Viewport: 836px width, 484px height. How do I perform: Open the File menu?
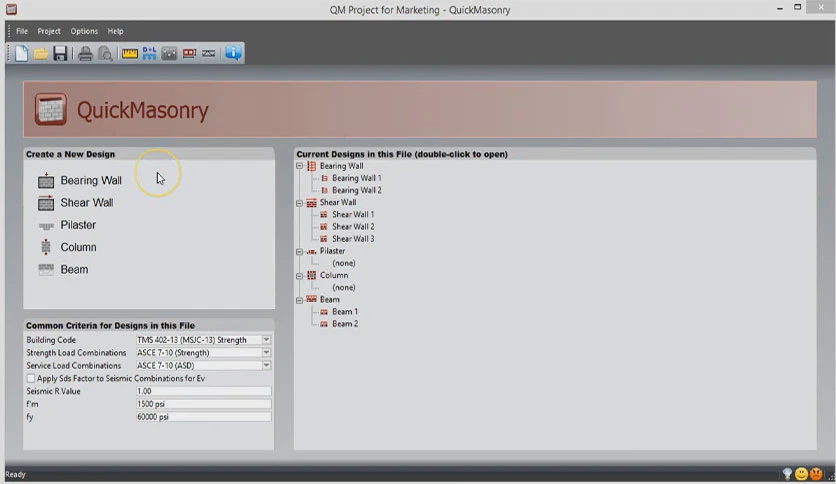click(x=22, y=31)
